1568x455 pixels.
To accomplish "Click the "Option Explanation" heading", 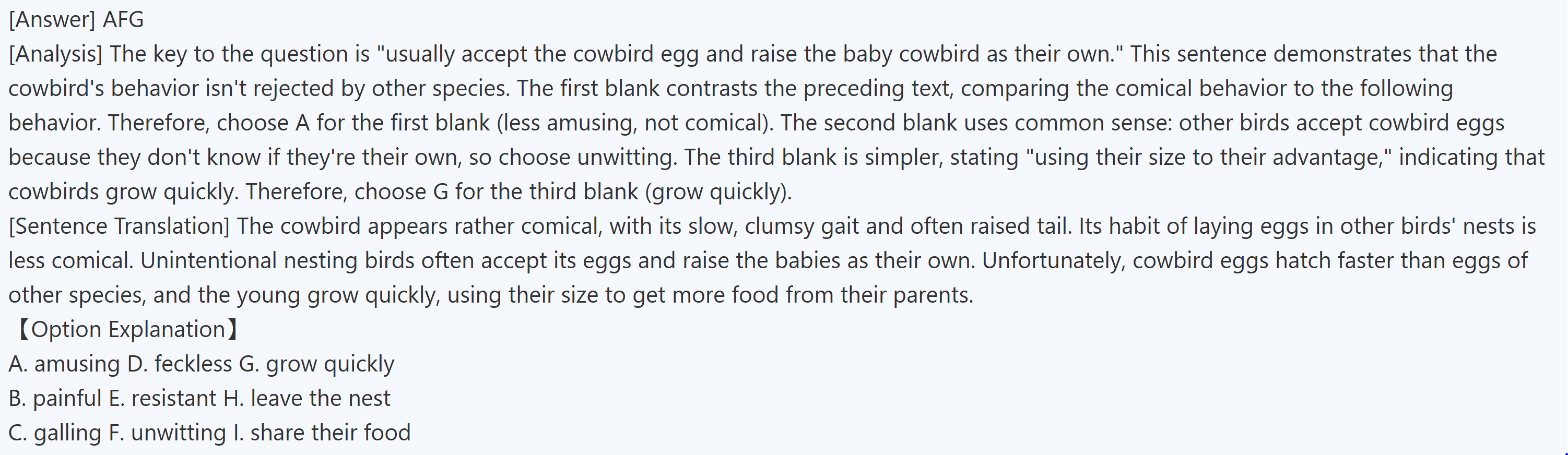I will coord(128,330).
